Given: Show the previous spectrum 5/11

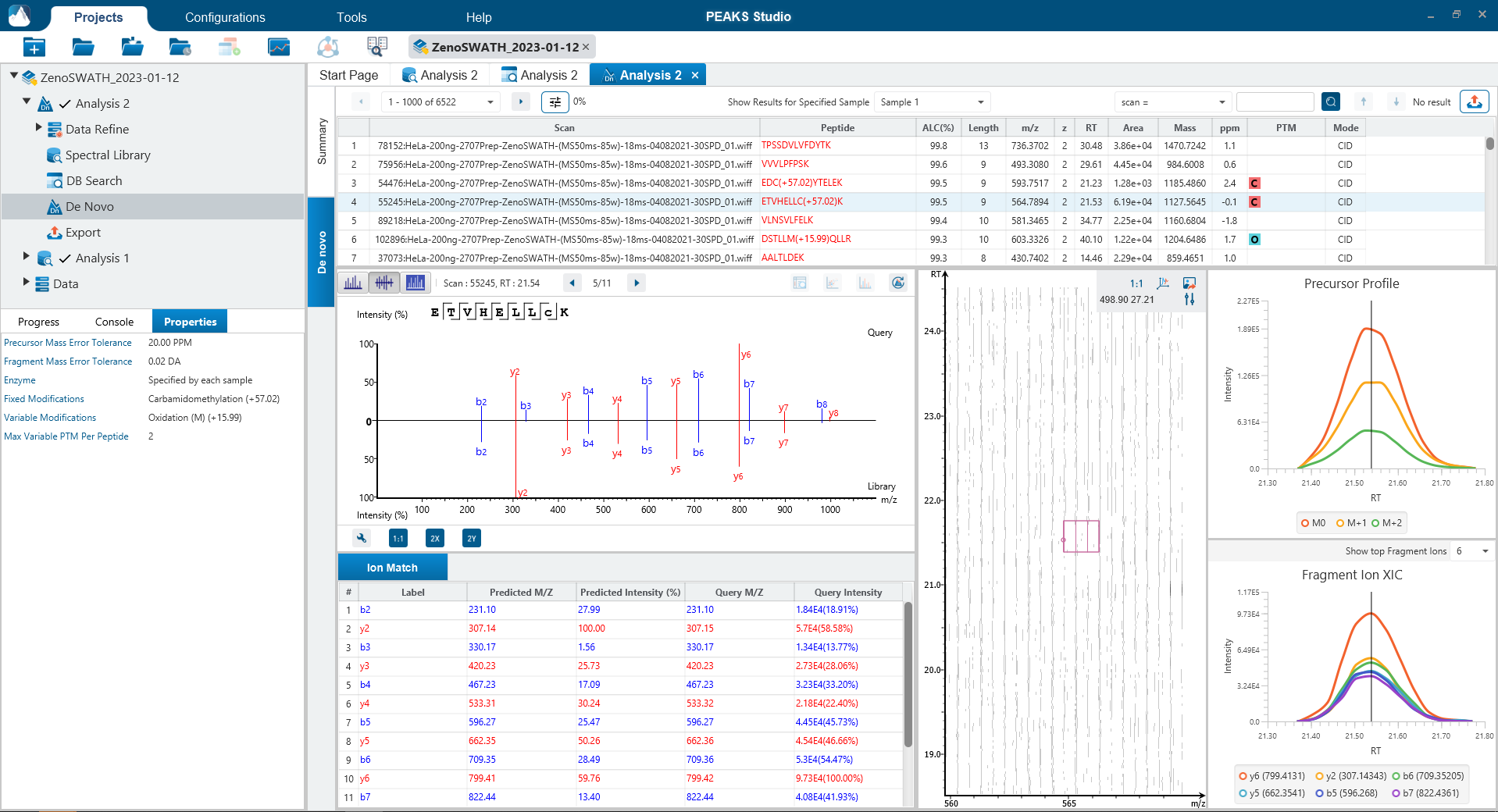Looking at the screenshot, I should (572, 283).
